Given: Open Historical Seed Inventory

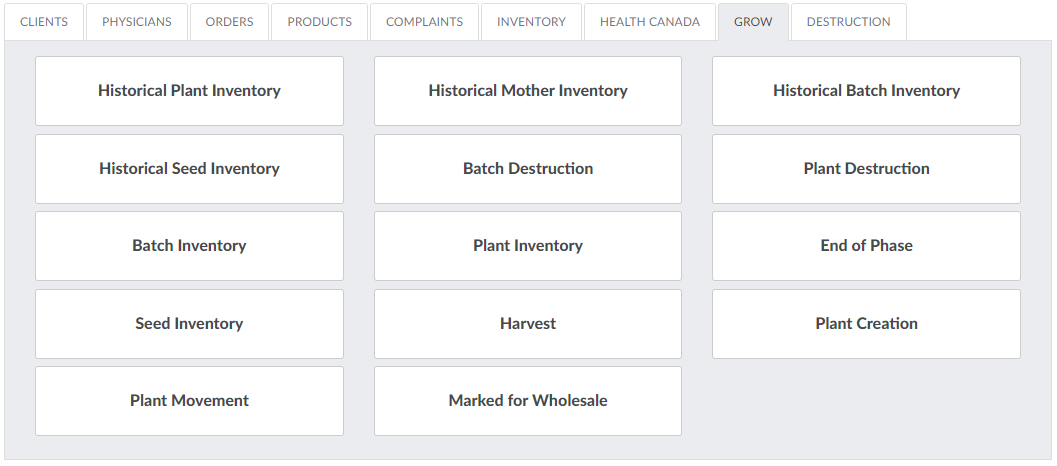Looking at the screenshot, I should (189, 169).
